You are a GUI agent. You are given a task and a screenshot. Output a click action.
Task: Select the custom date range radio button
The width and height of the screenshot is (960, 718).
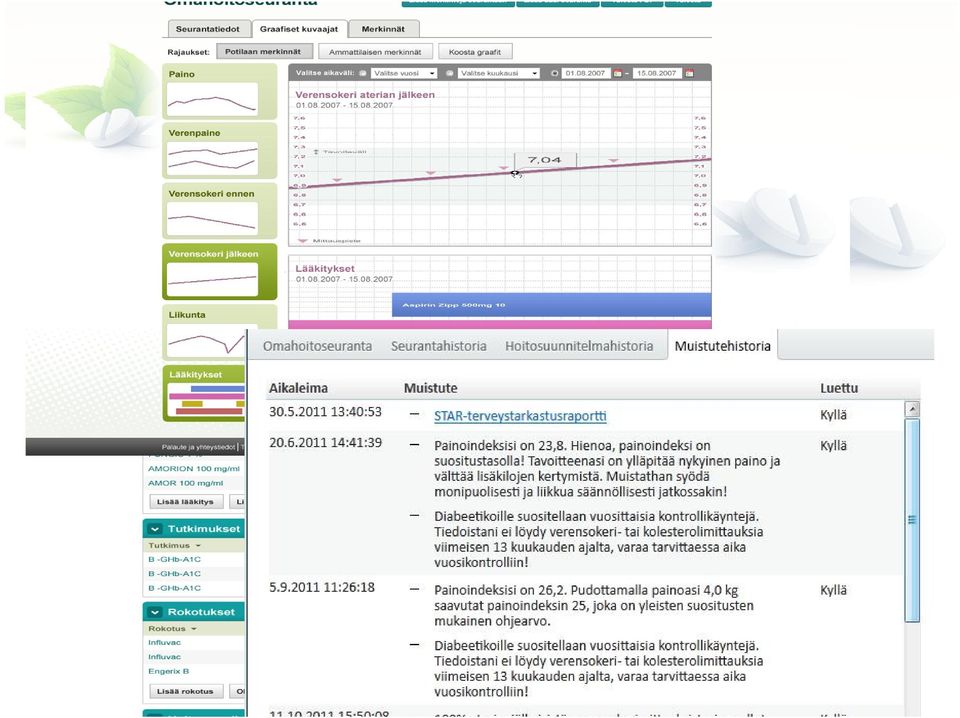[x=554, y=73]
